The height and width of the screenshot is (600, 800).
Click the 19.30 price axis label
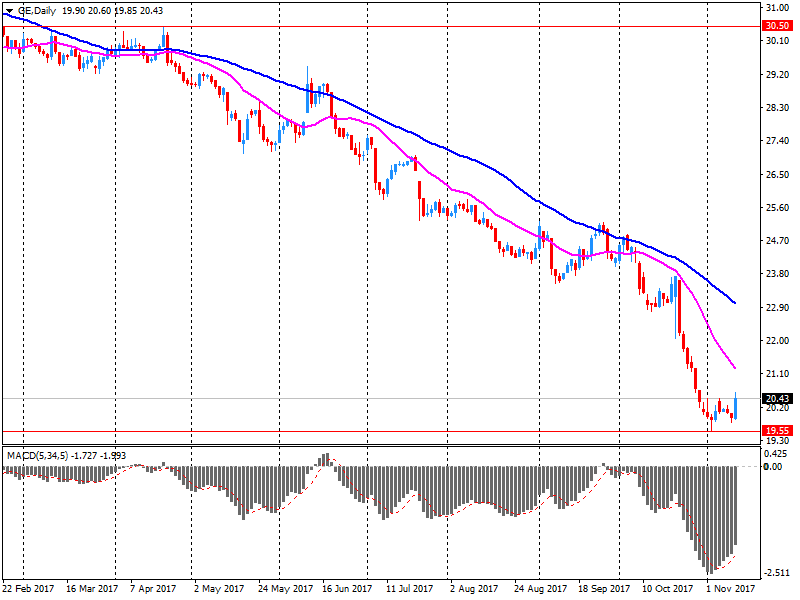(778, 440)
